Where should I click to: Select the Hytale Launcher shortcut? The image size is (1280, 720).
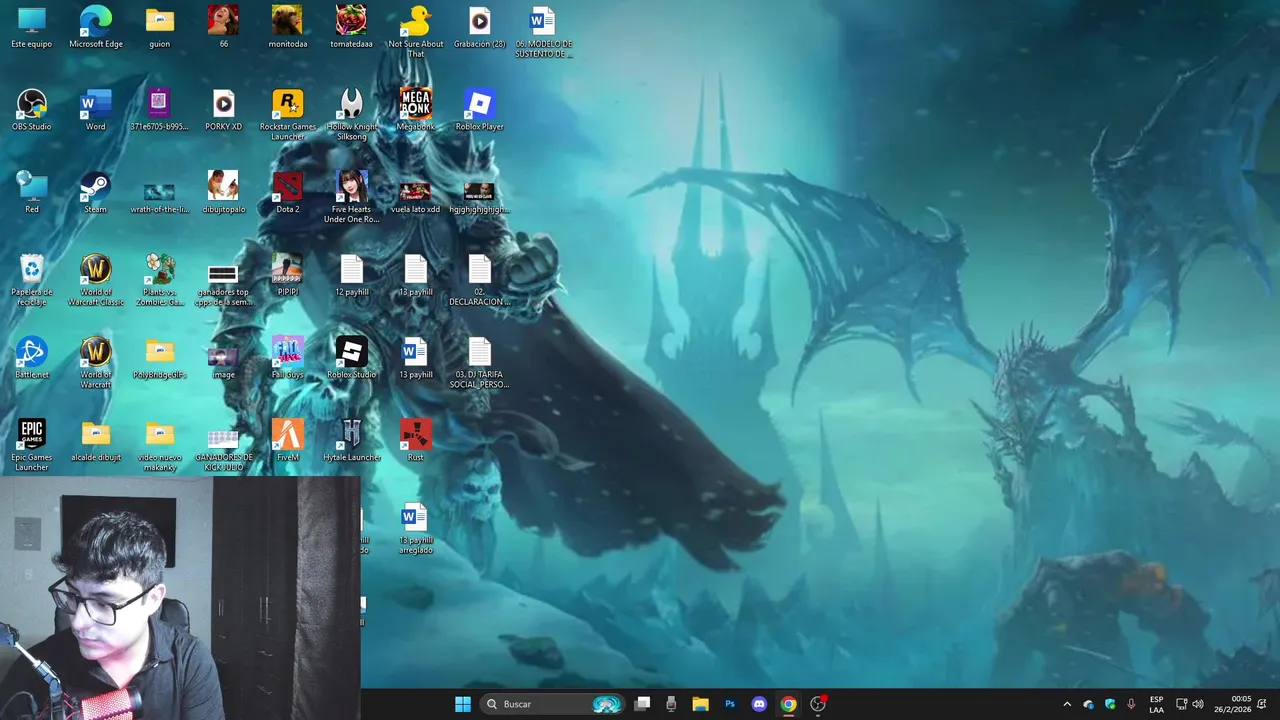pos(351,441)
